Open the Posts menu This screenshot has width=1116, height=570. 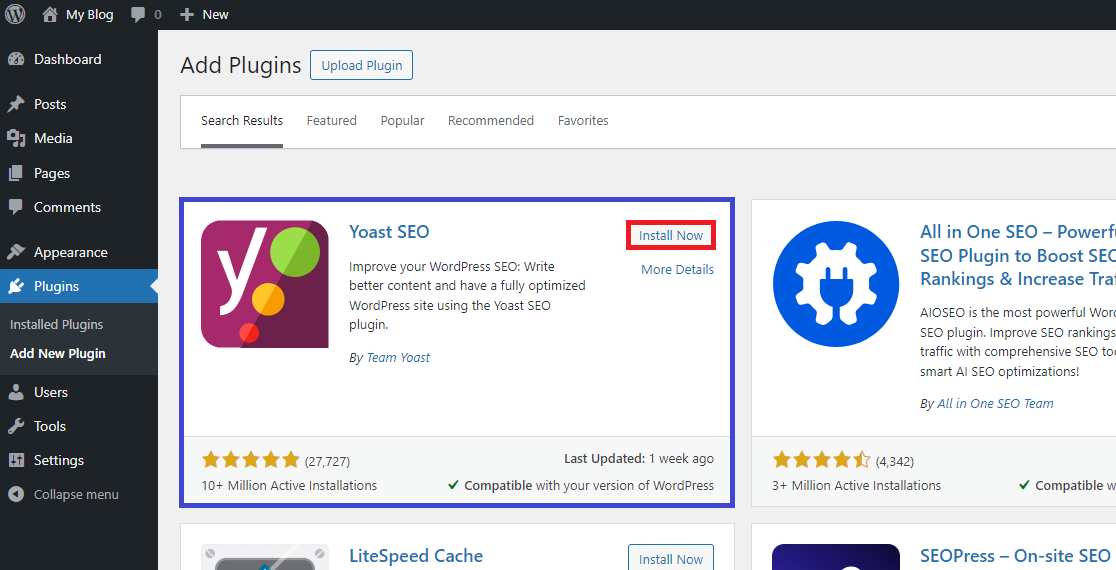(x=50, y=105)
